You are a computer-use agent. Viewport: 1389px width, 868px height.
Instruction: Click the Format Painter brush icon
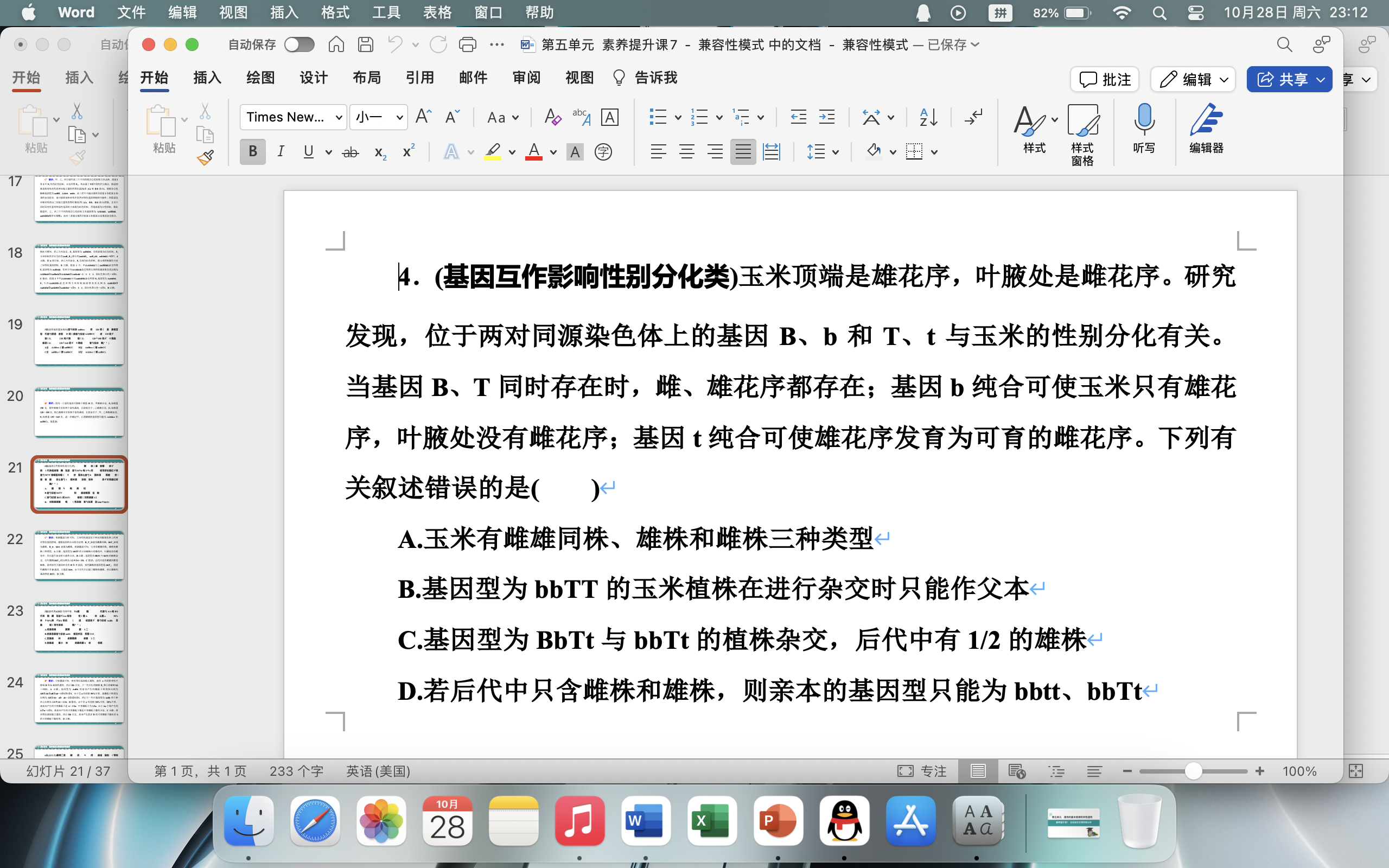click(x=205, y=157)
